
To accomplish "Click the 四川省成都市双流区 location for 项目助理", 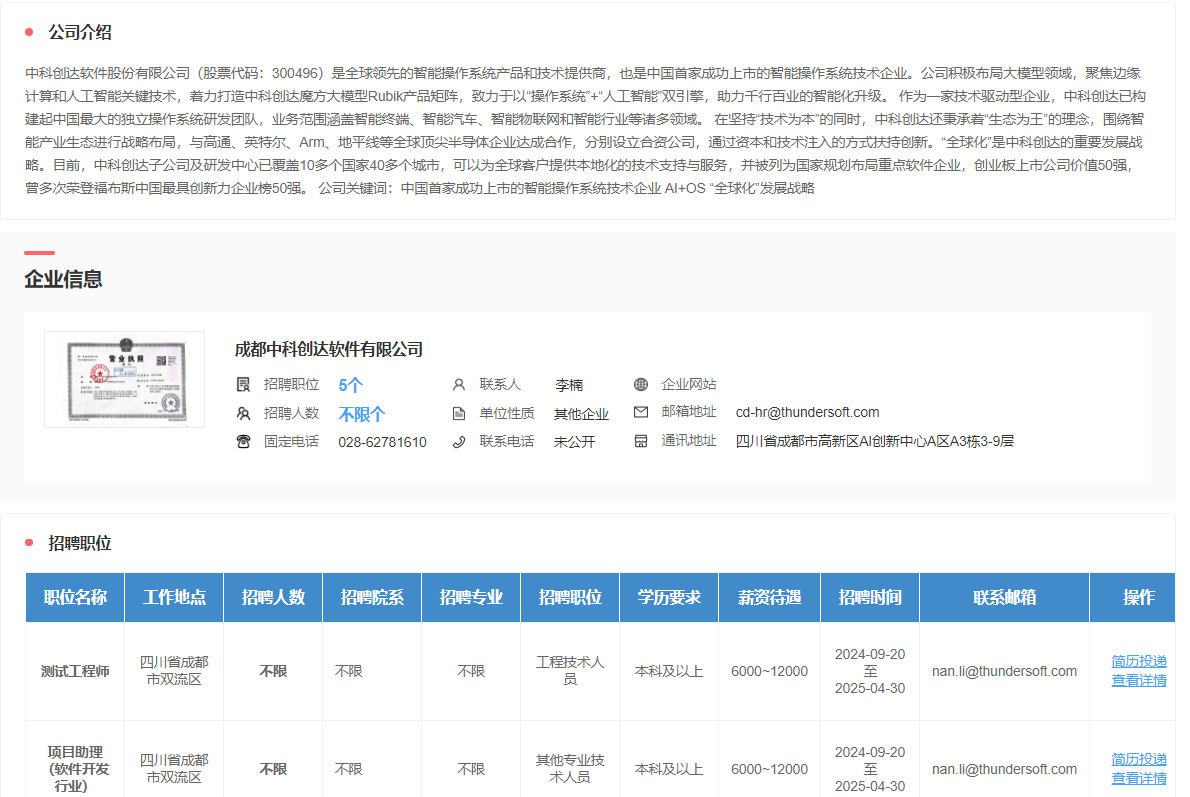I will [x=174, y=769].
